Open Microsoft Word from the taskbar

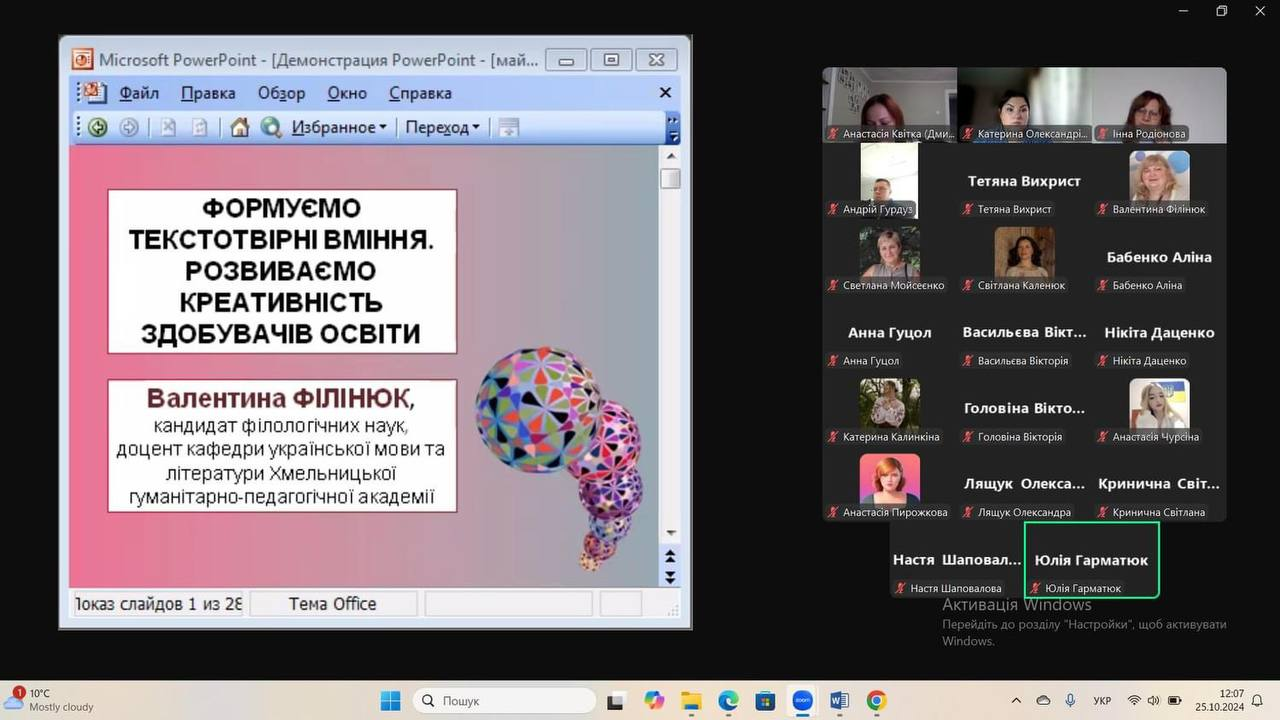[839, 700]
